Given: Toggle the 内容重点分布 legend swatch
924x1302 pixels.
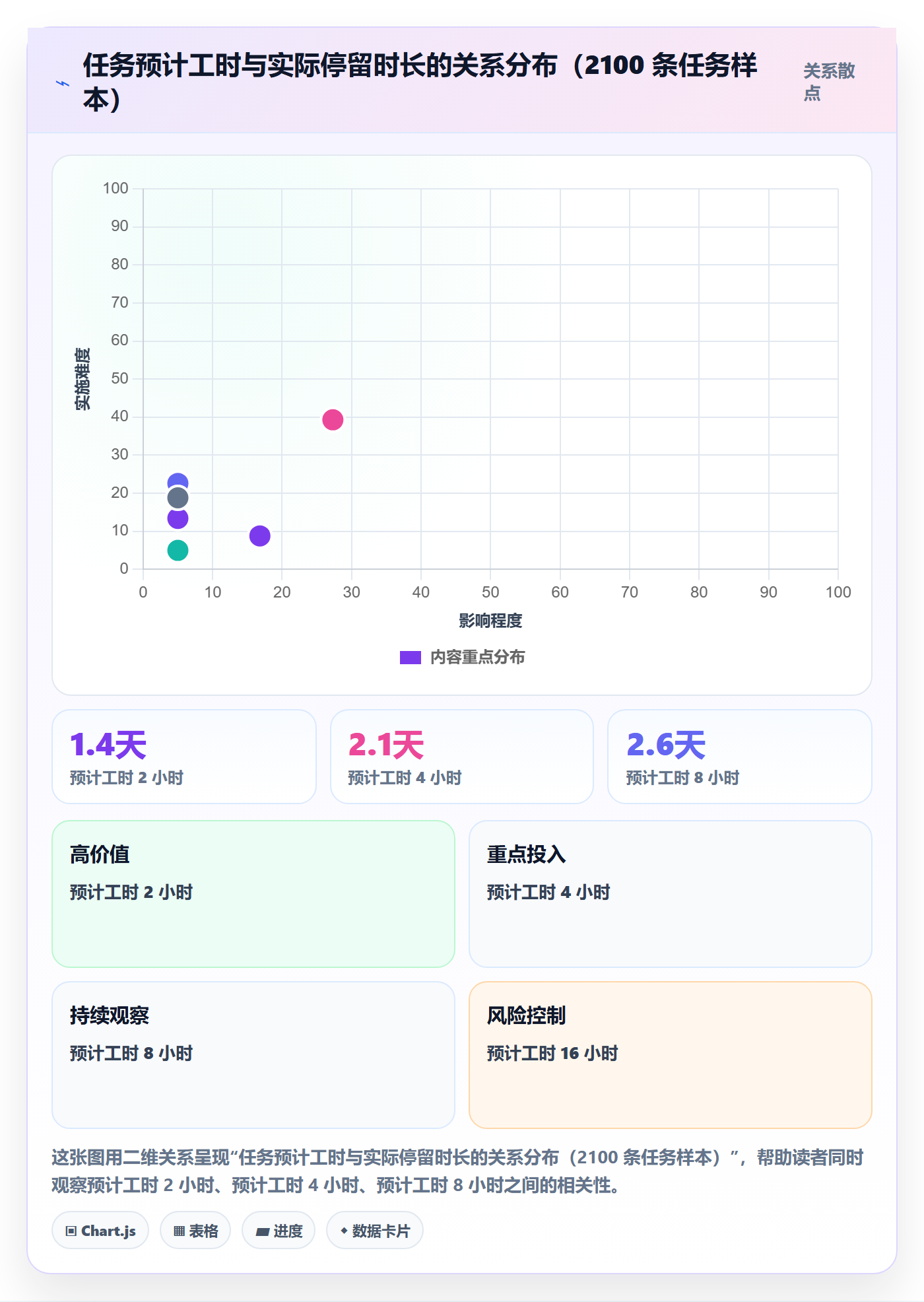Looking at the screenshot, I should pos(411,658).
